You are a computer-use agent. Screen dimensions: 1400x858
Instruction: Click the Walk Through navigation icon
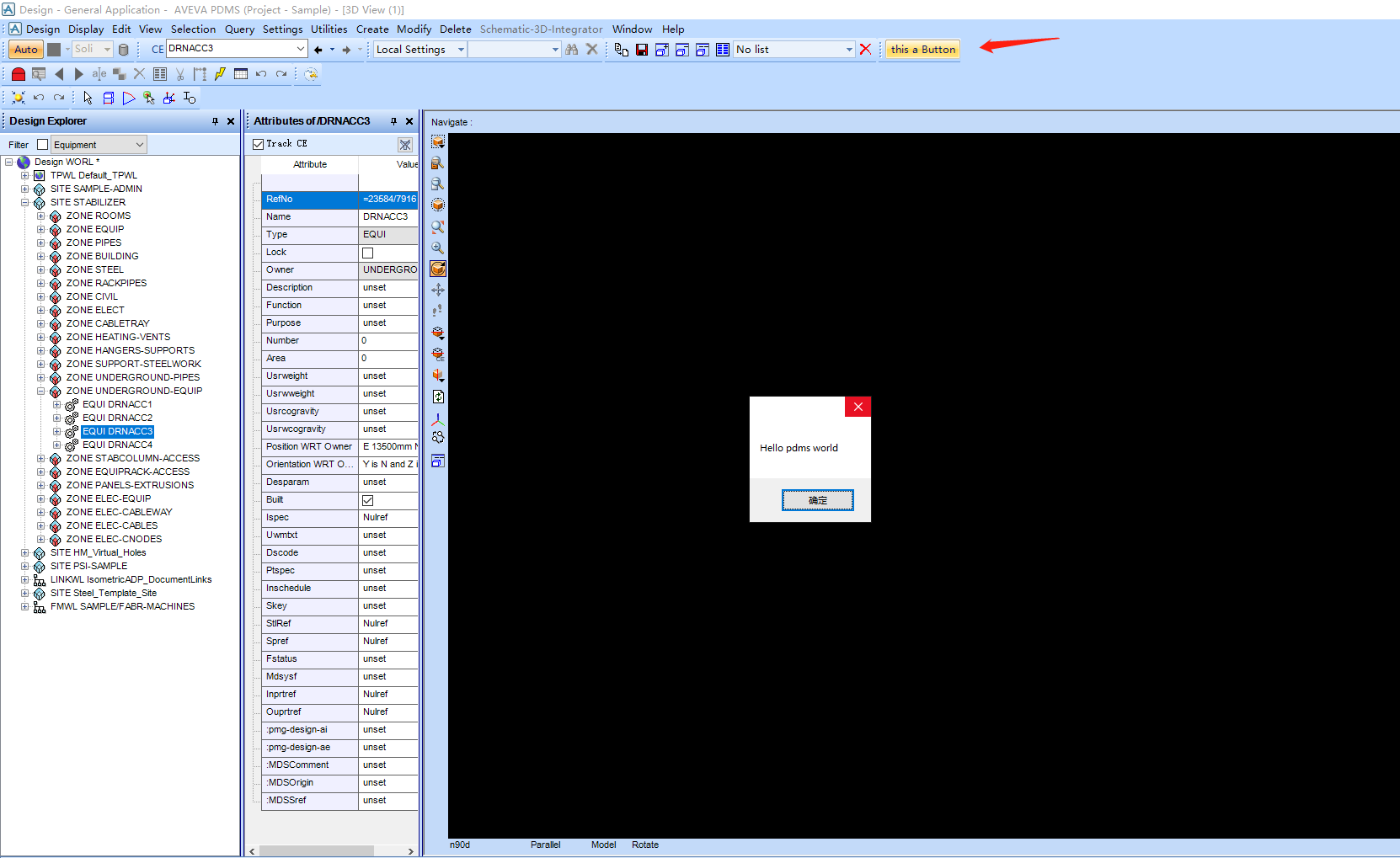[x=438, y=310]
